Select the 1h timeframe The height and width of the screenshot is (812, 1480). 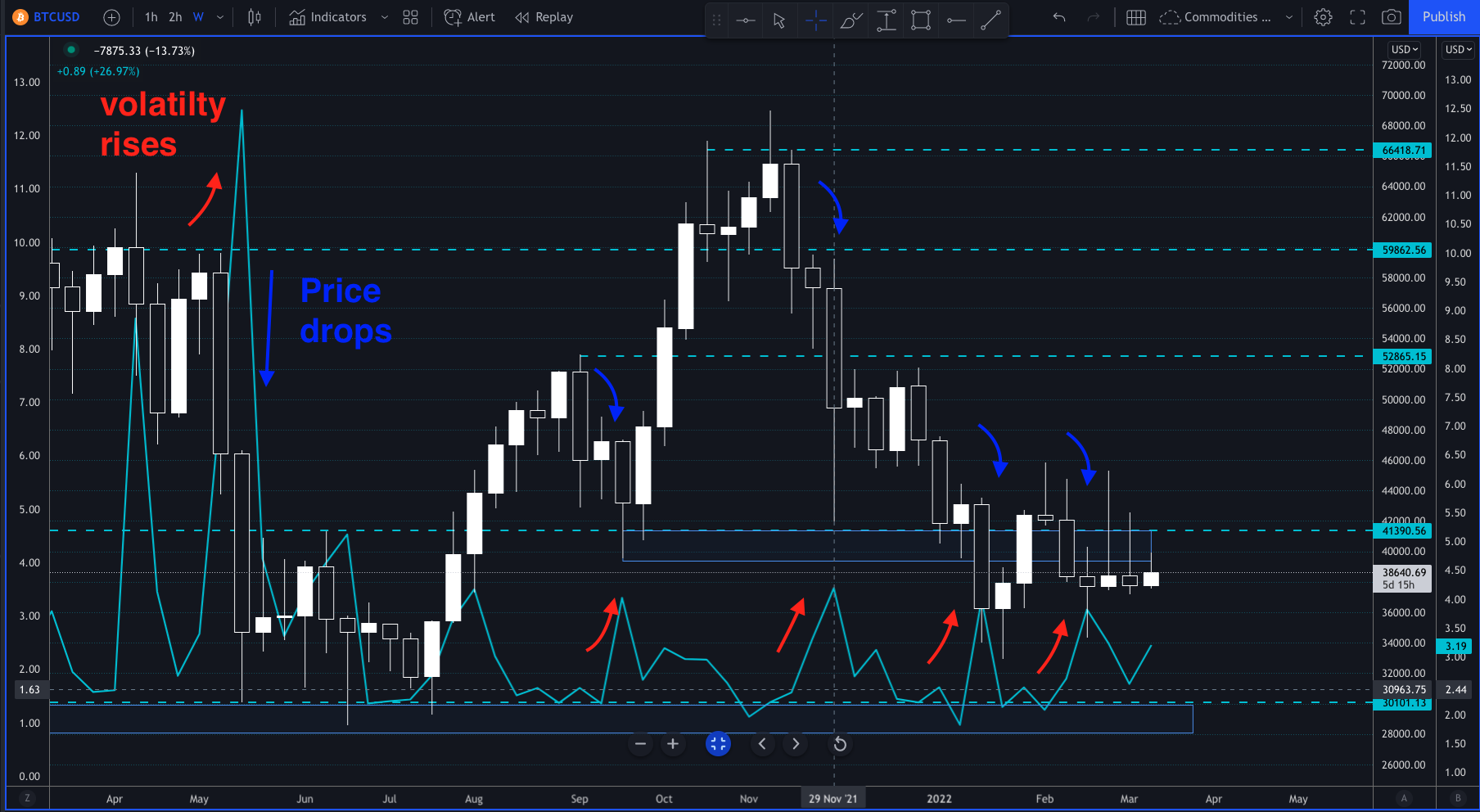pyautogui.click(x=151, y=17)
